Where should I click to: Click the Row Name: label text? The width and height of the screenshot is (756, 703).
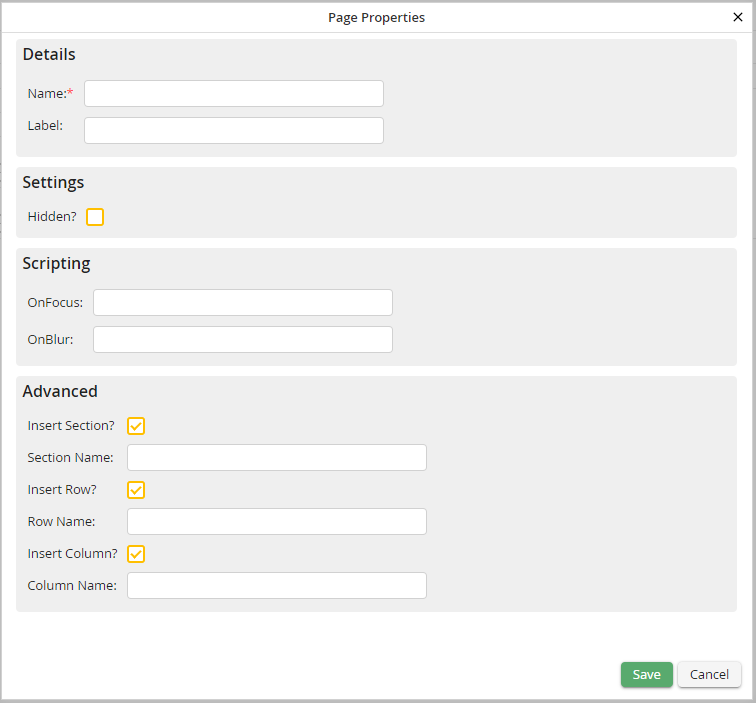61,522
